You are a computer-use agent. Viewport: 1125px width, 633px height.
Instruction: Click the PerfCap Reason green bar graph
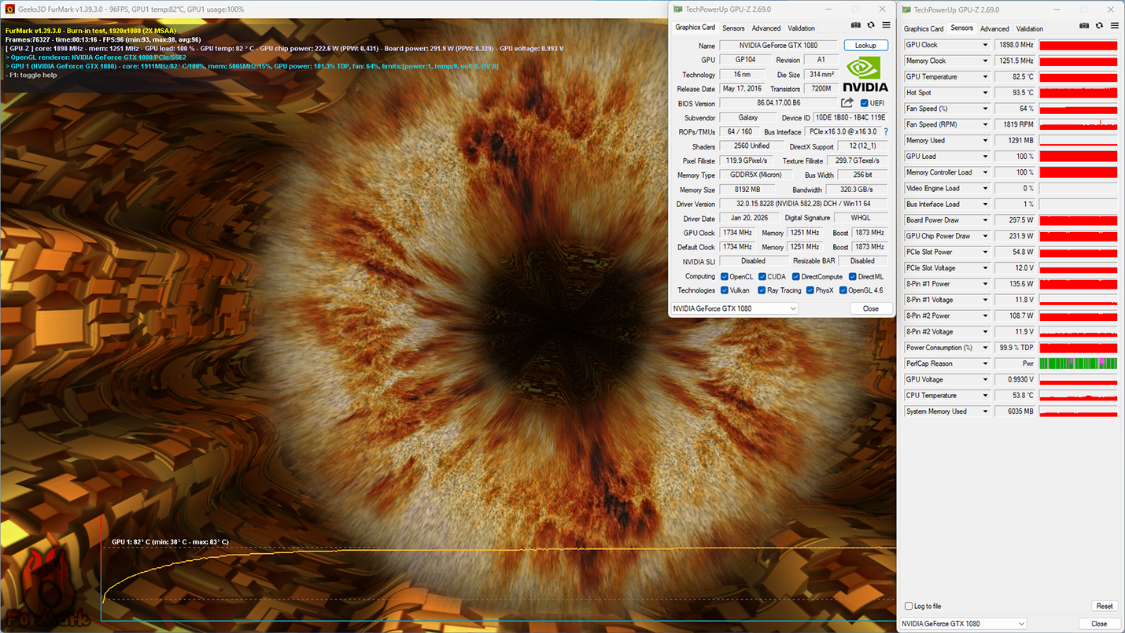pyautogui.click(x=1078, y=364)
